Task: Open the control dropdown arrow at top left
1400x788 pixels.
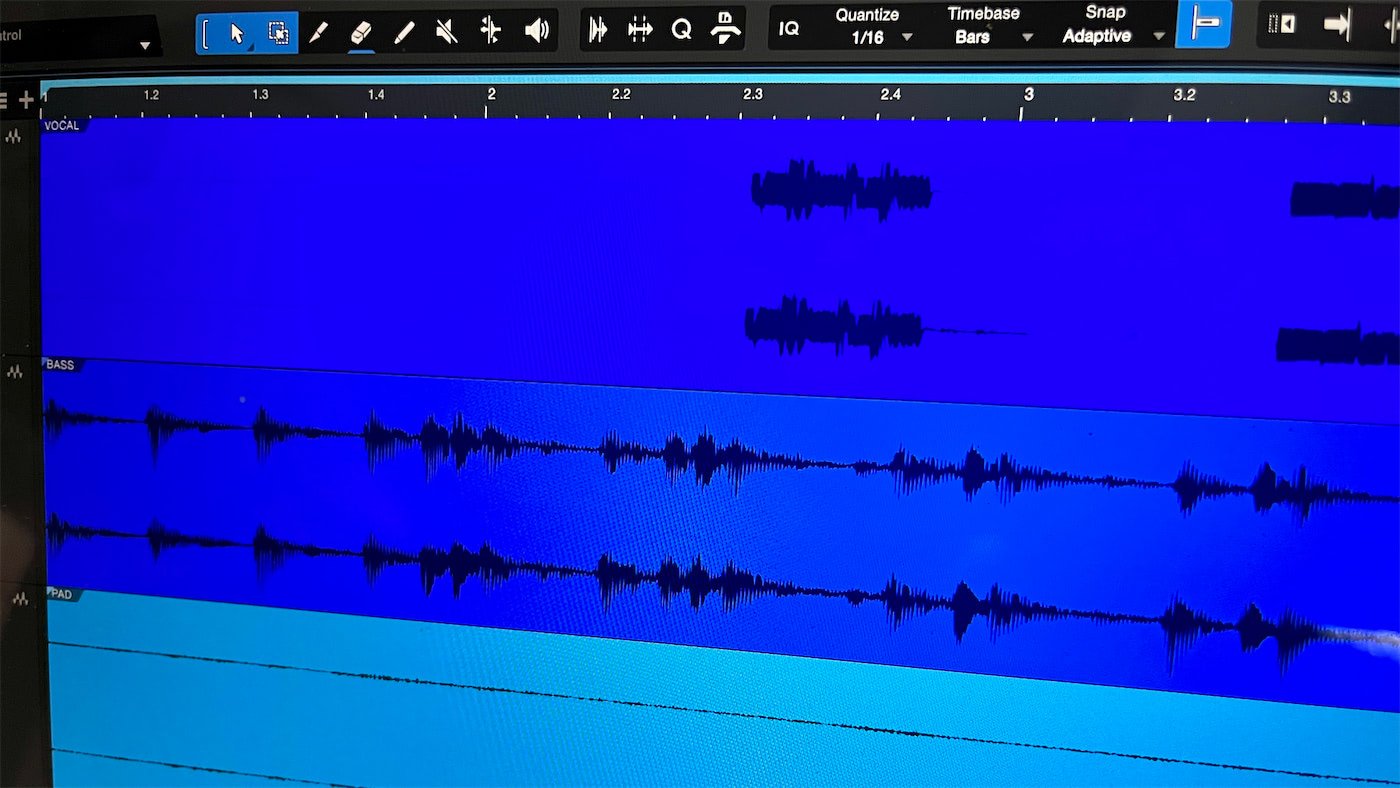Action: pos(145,46)
